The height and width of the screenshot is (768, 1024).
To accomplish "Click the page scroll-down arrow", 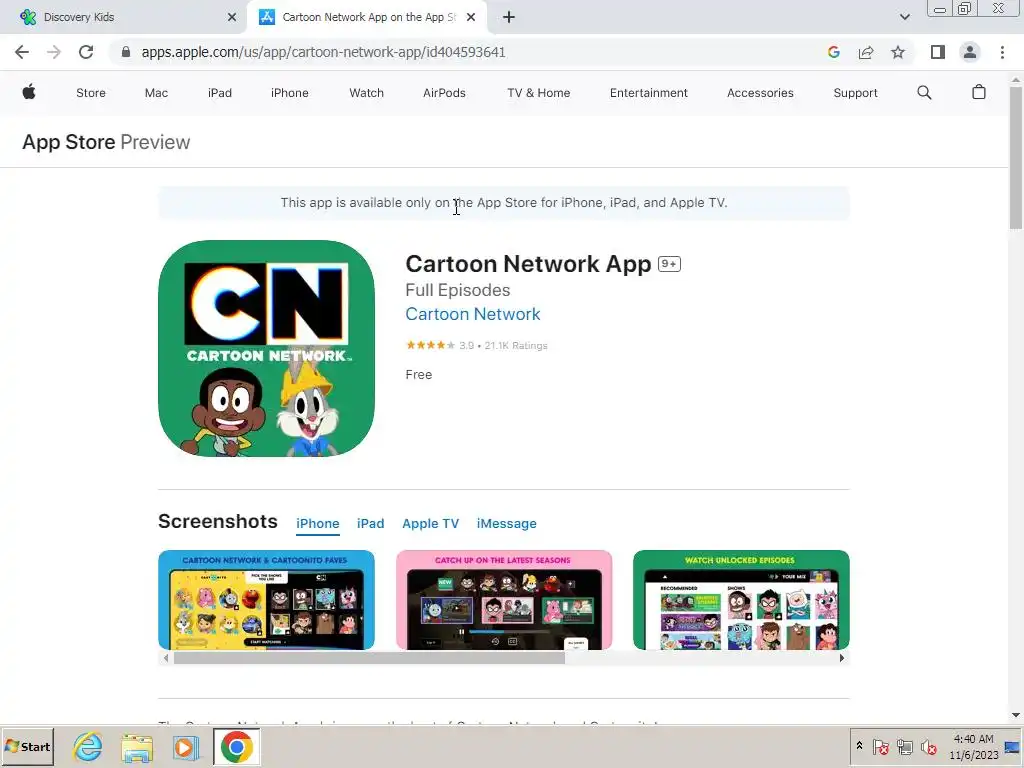I will point(1016,716).
